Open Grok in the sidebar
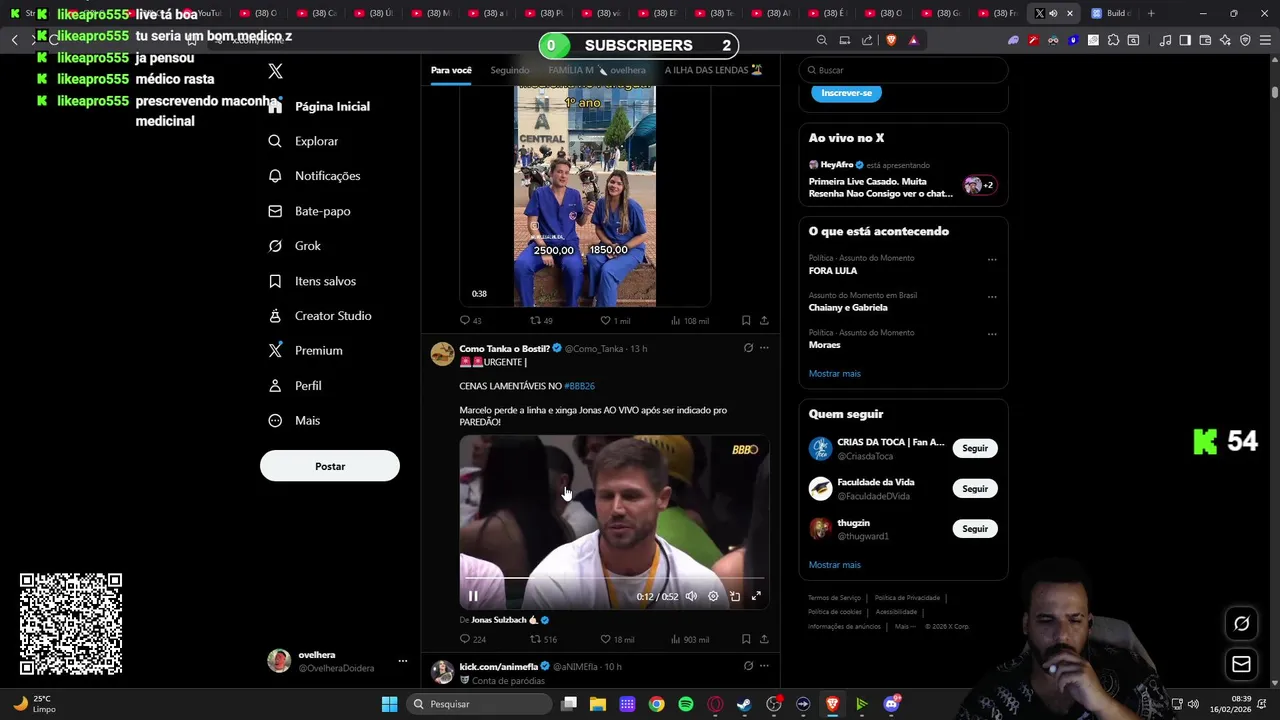This screenshot has width=1280, height=720. tap(294, 246)
